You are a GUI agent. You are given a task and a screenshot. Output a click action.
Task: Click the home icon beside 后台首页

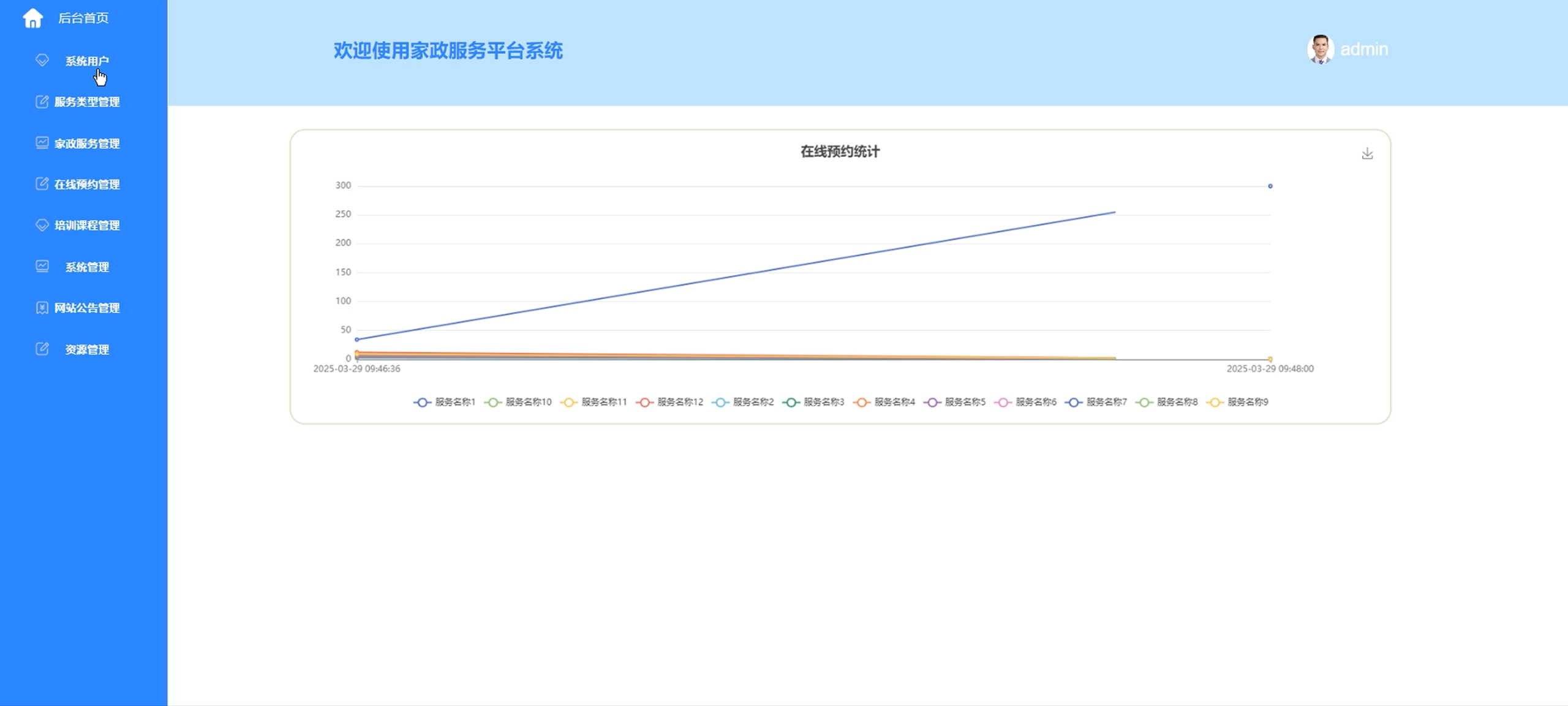[x=33, y=18]
